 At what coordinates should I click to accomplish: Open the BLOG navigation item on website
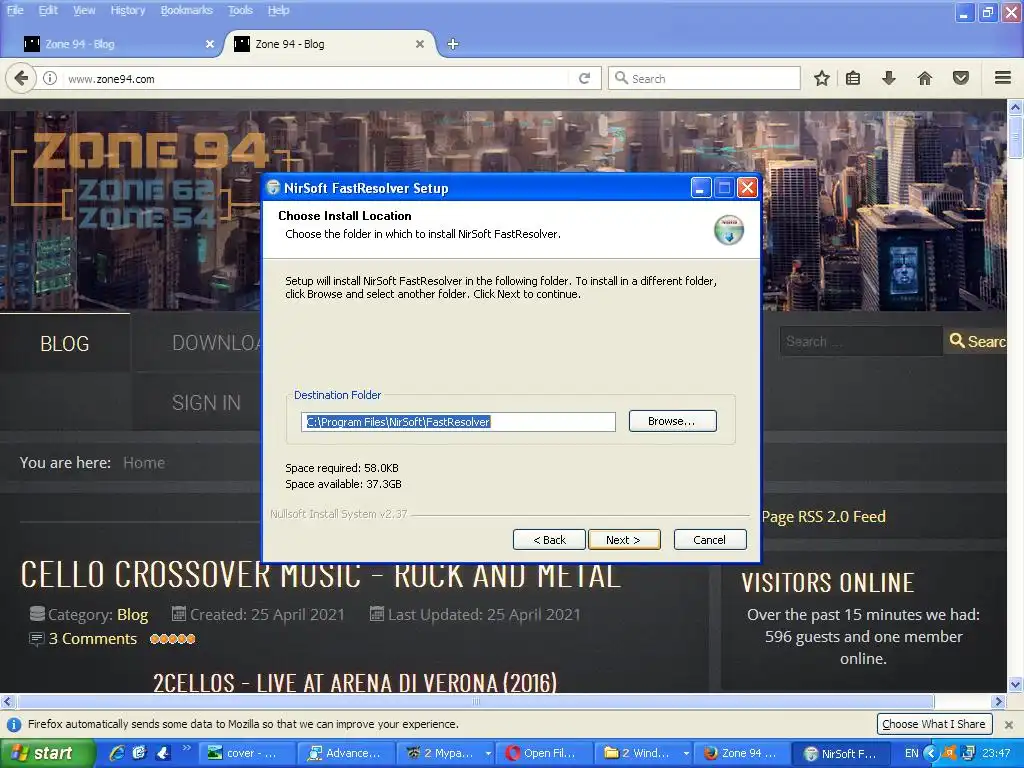click(65, 343)
